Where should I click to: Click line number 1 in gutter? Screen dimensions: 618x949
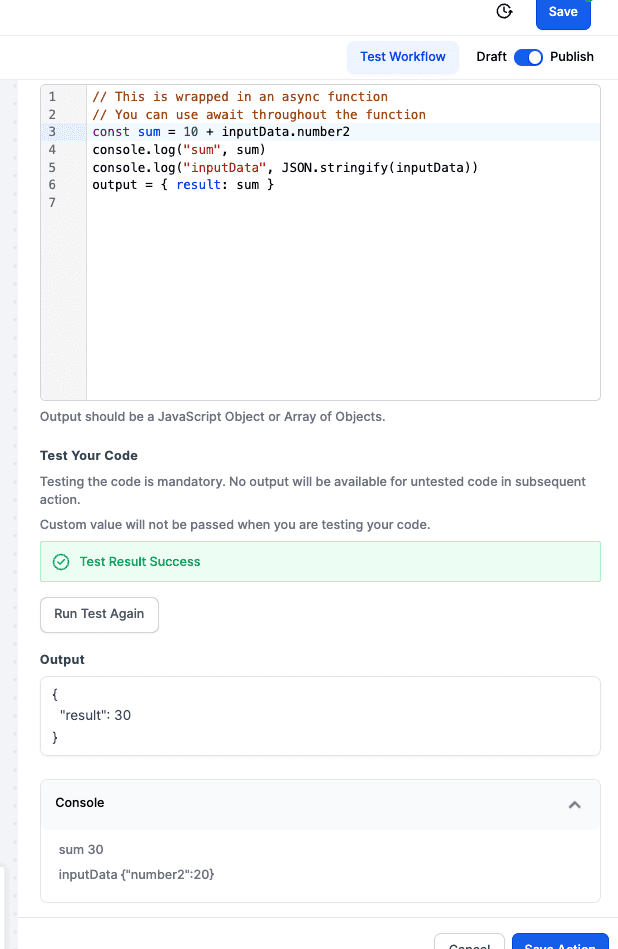click(x=52, y=97)
